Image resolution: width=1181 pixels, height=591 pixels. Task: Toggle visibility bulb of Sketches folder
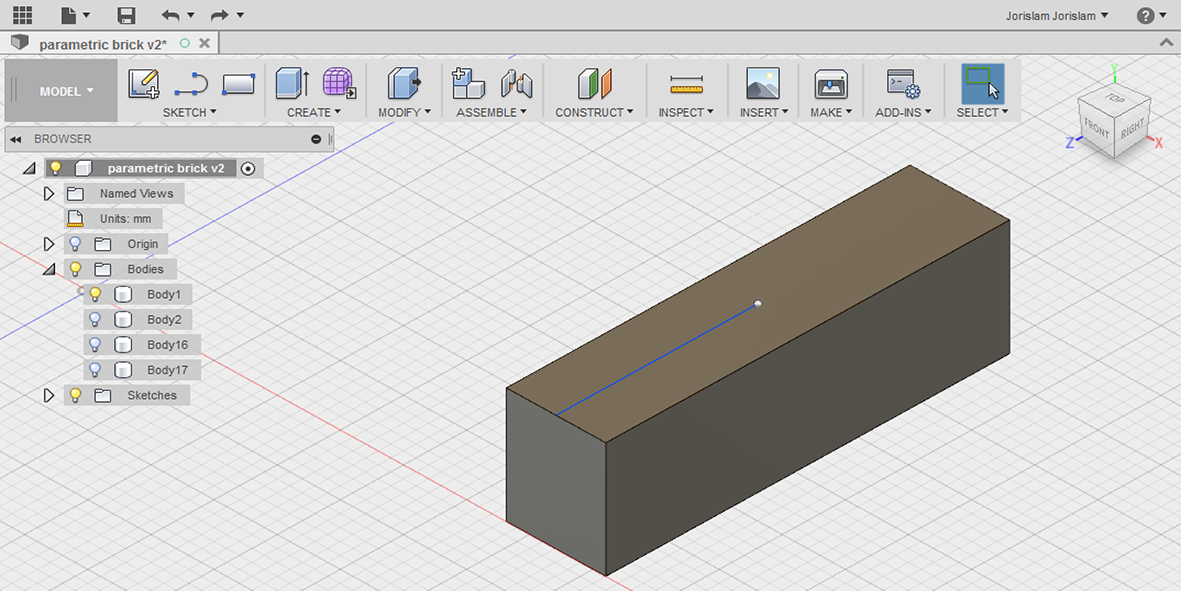tap(75, 395)
